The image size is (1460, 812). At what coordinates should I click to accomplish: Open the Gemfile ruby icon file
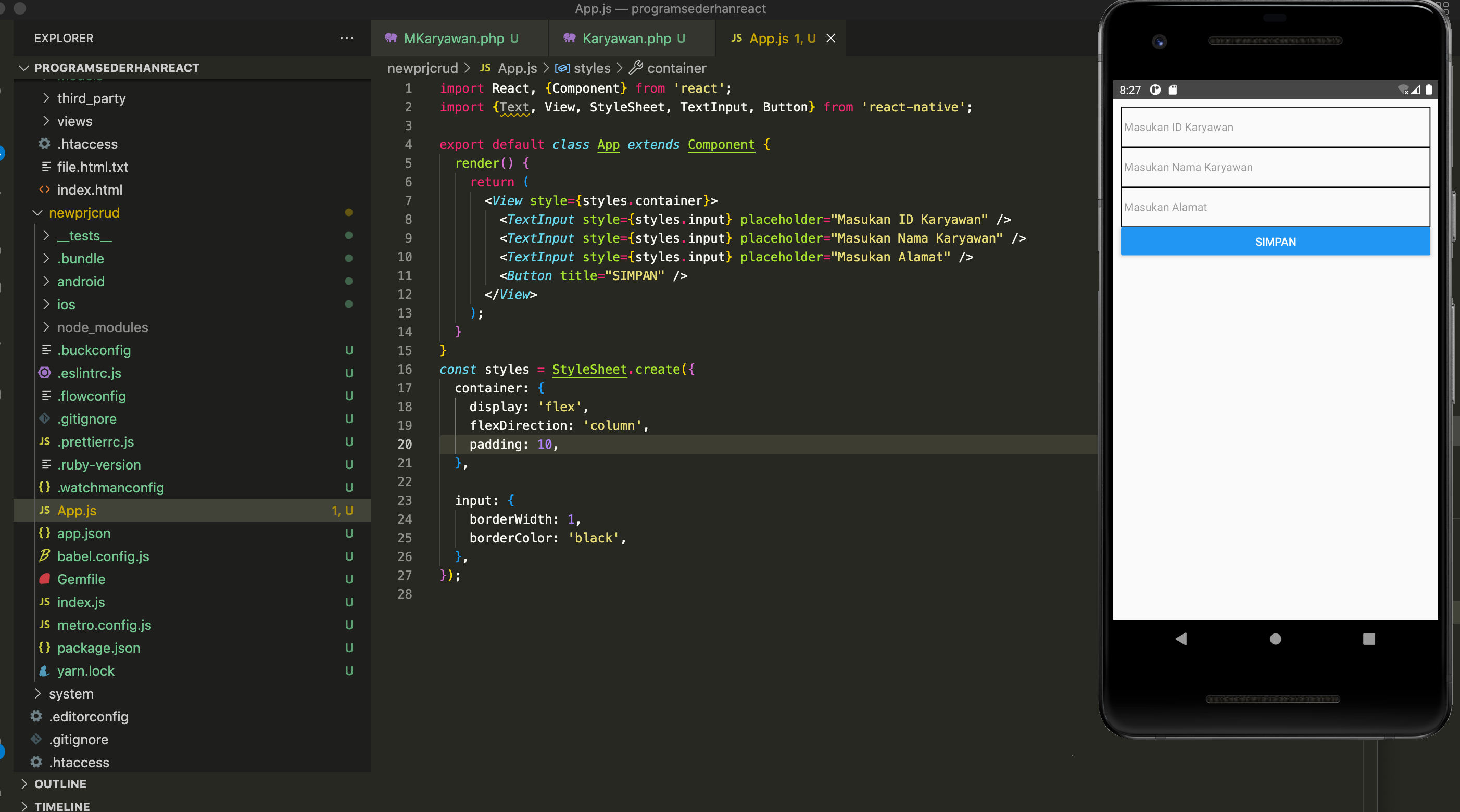81,579
